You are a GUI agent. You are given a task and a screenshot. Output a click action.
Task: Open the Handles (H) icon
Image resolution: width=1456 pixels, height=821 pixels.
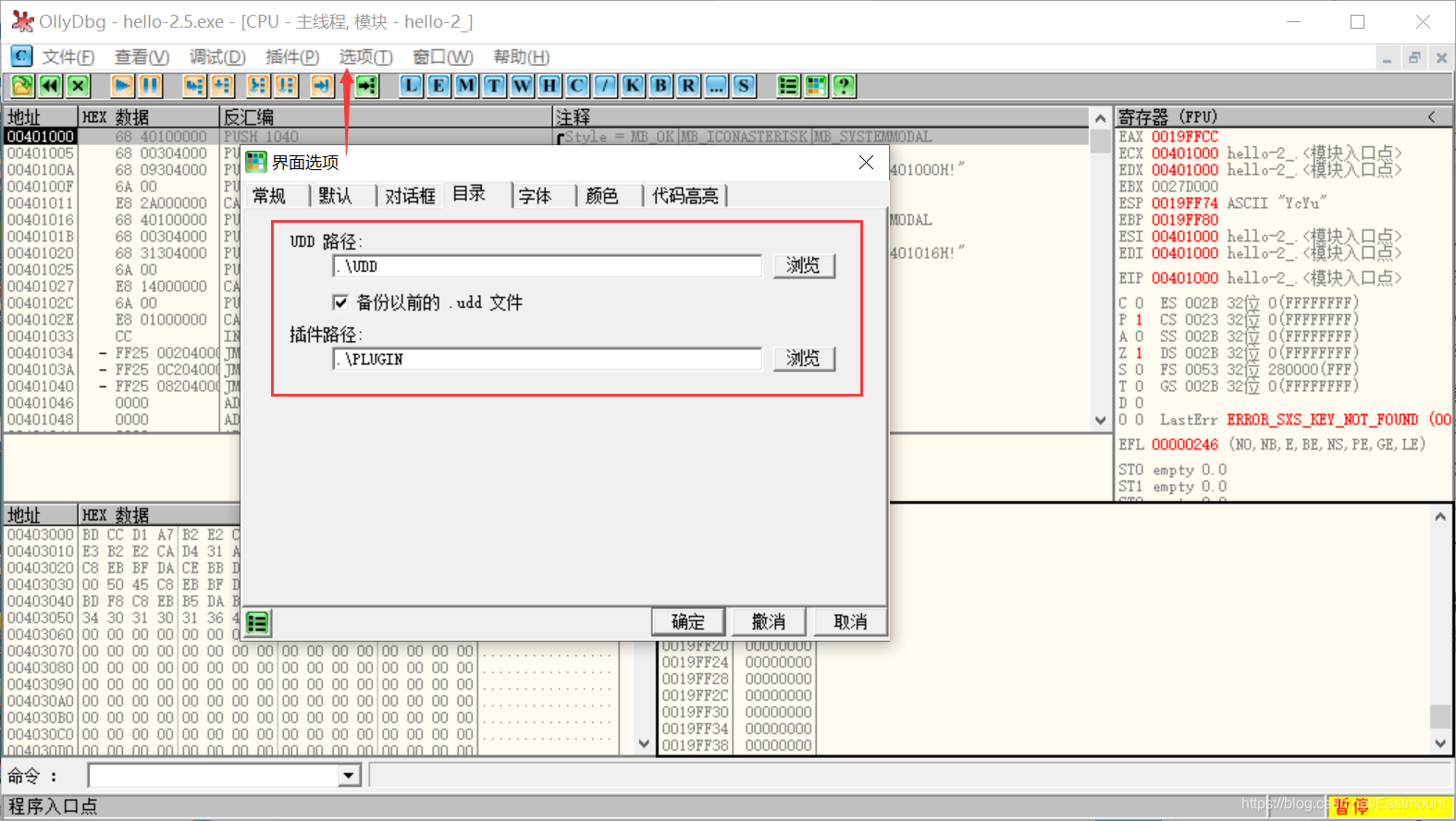coord(549,86)
